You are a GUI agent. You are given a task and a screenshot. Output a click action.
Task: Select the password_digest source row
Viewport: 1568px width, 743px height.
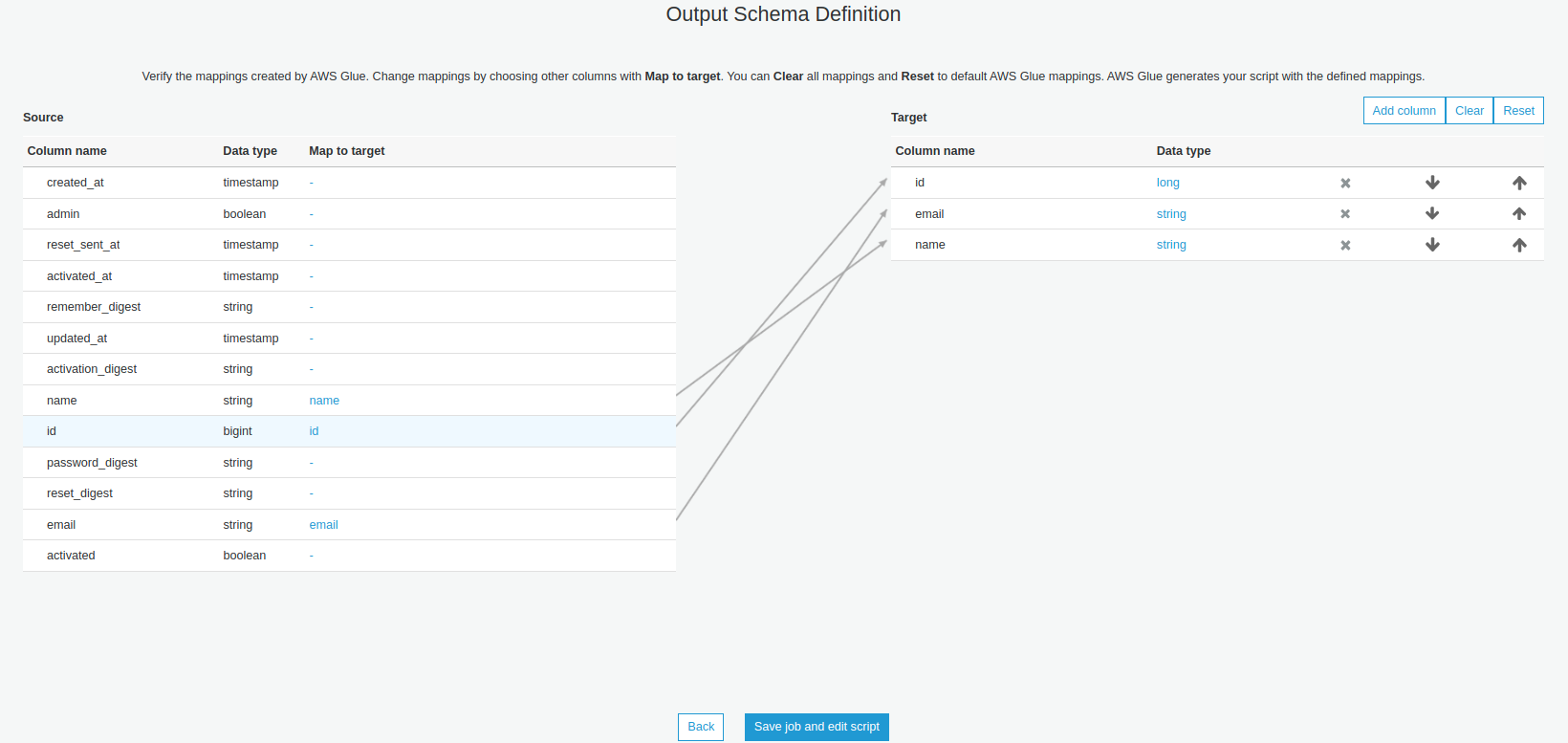(92, 463)
